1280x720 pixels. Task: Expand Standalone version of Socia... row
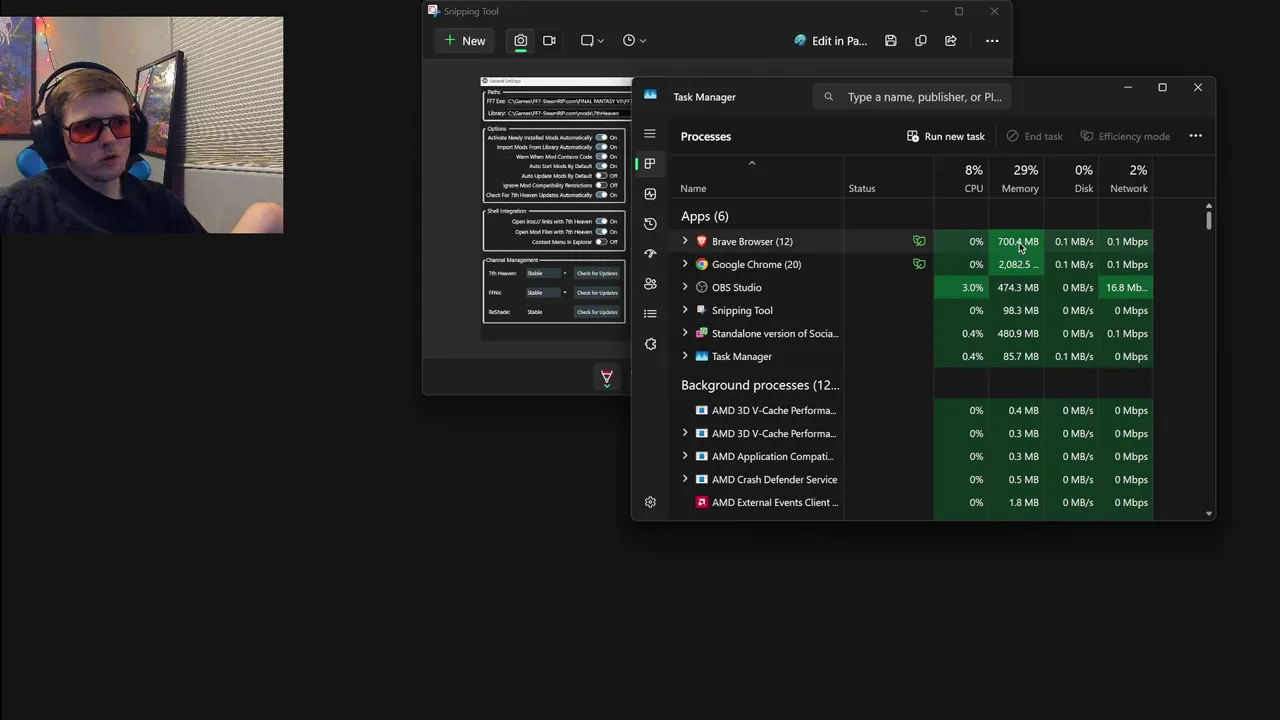[x=685, y=333]
